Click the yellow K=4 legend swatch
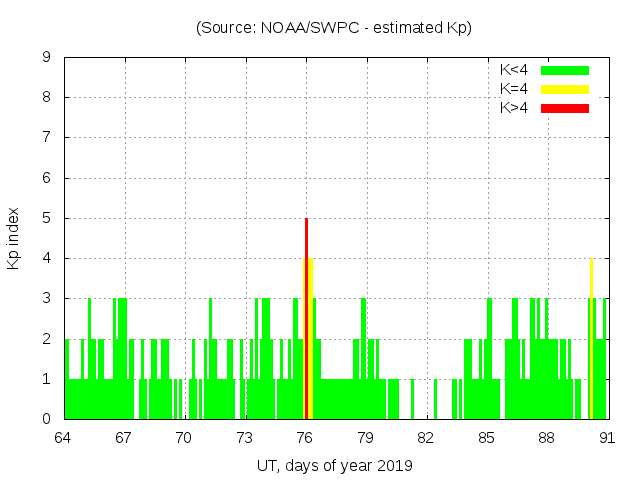 [x=565, y=89]
